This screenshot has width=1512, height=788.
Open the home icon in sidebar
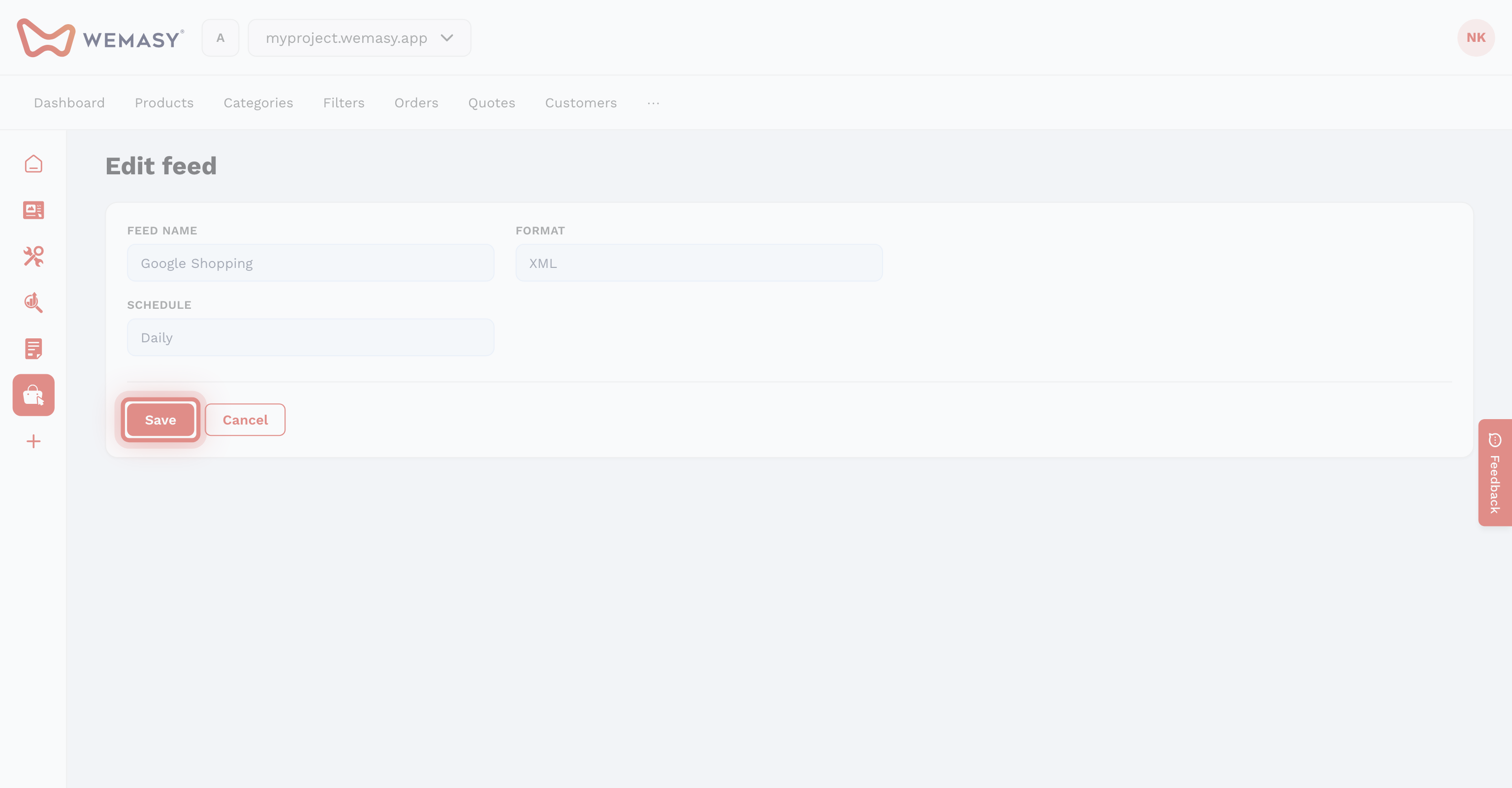click(33, 164)
